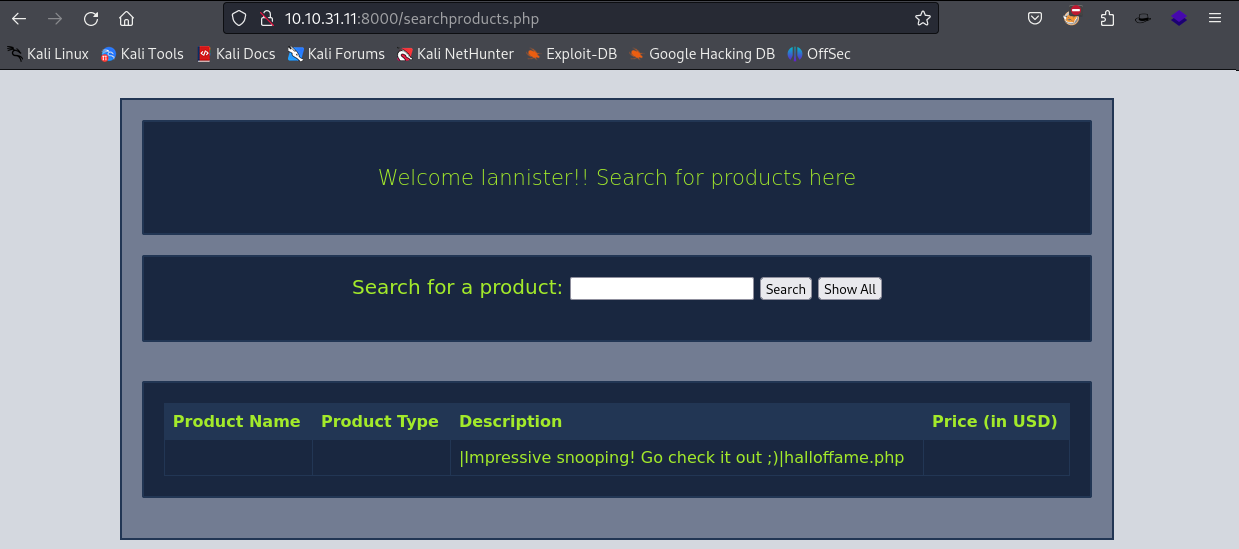Open the Kali Forums bookmark
The height and width of the screenshot is (549, 1239).
(x=336, y=54)
